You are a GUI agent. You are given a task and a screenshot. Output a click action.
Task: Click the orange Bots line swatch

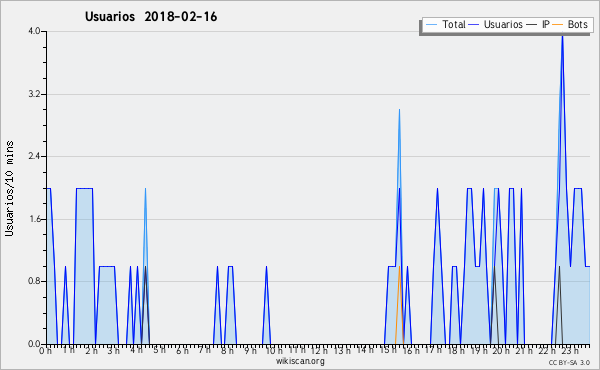click(558, 25)
